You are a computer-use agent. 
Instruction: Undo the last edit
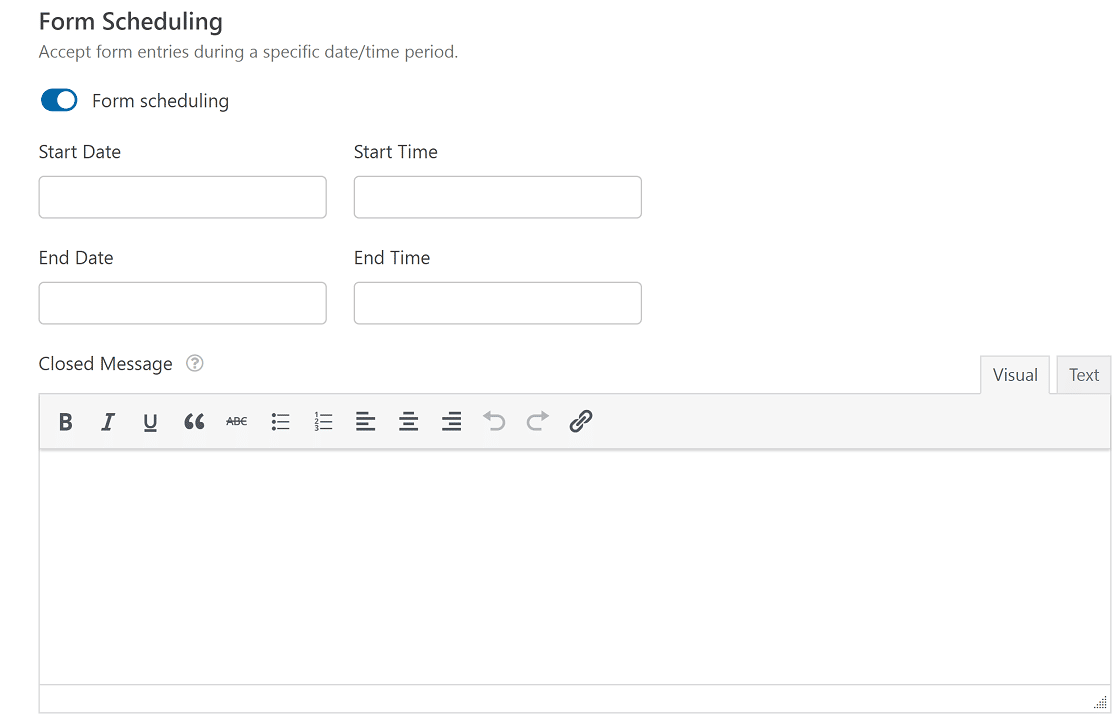(x=494, y=422)
